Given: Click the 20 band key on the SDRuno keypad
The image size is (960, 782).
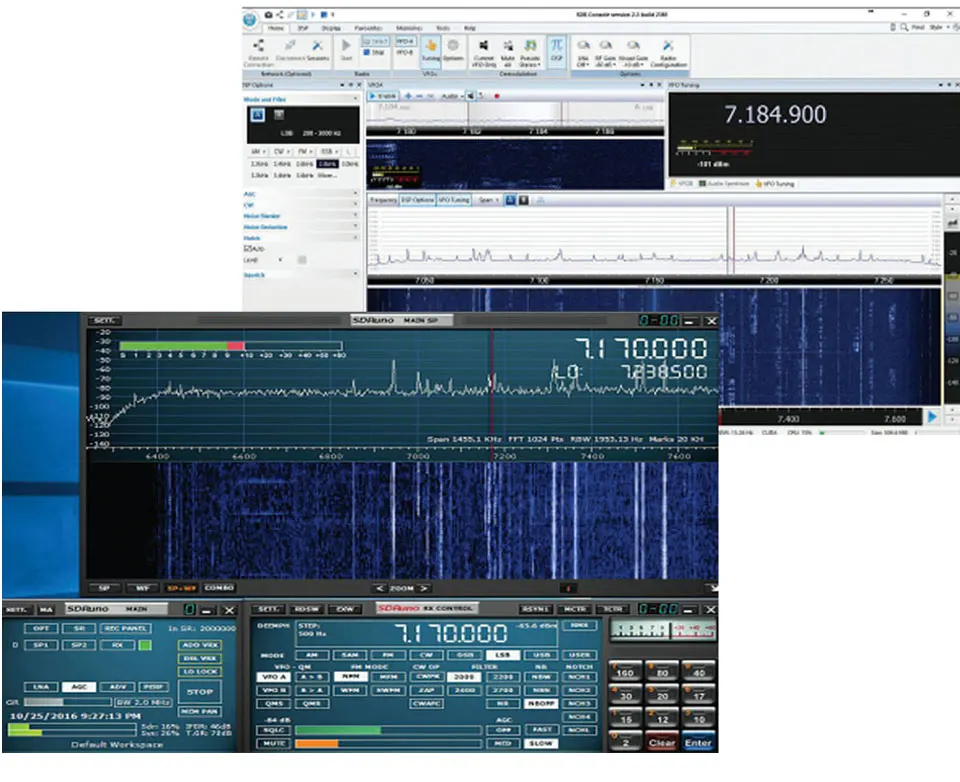Looking at the screenshot, I should tap(662, 694).
